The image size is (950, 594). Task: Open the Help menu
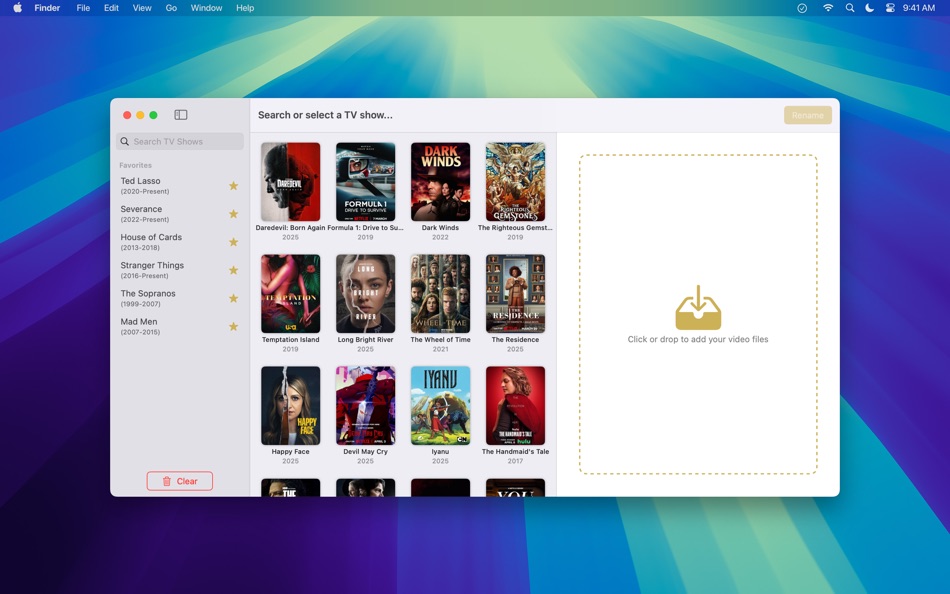click(x=245, y=8)
